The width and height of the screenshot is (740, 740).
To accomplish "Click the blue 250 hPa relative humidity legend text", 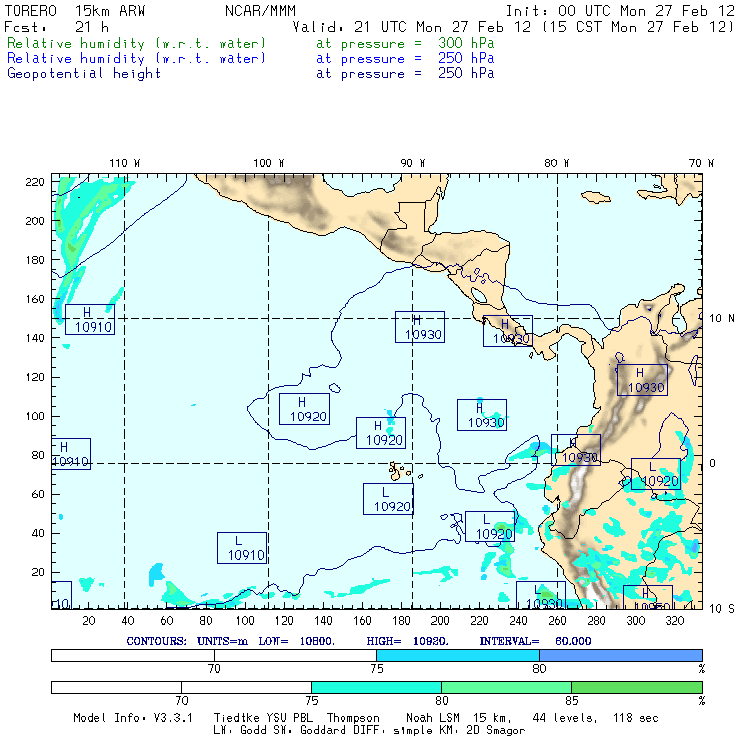I will pos(137,59).
